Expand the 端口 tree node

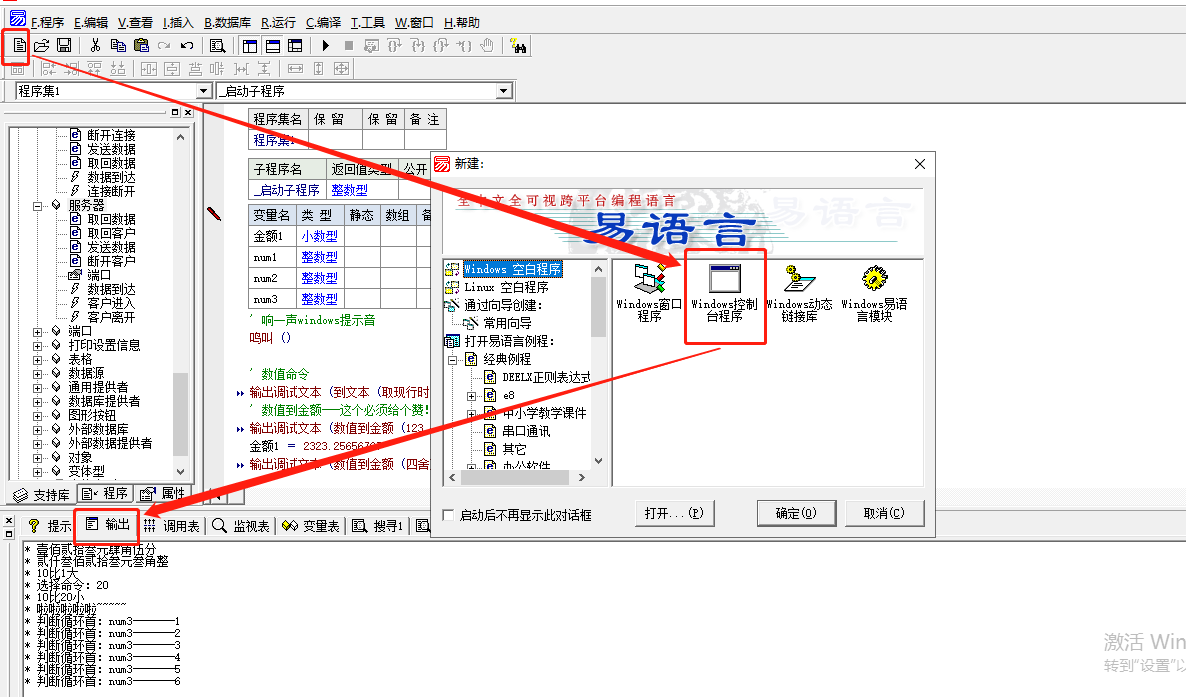point(37,331)
